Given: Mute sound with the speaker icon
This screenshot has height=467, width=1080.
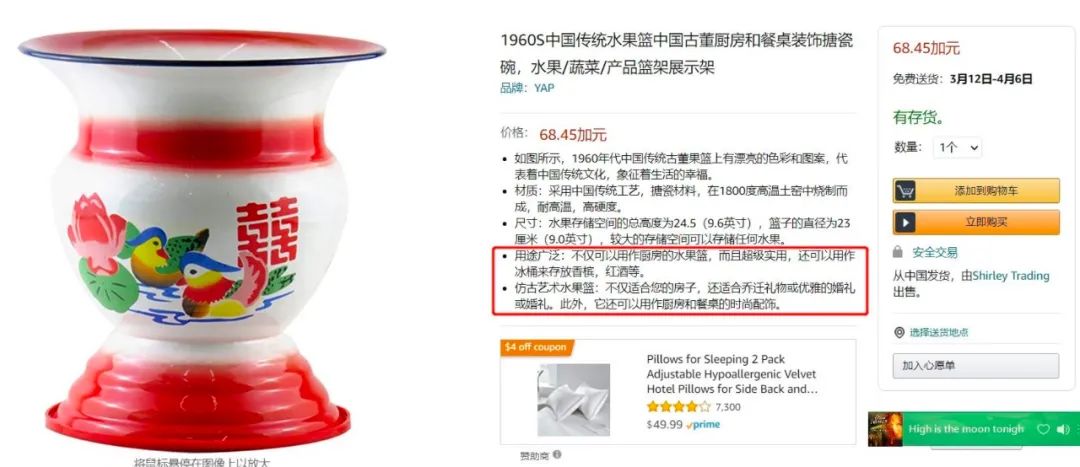Looking at the screenshot, I should 1062,429.
